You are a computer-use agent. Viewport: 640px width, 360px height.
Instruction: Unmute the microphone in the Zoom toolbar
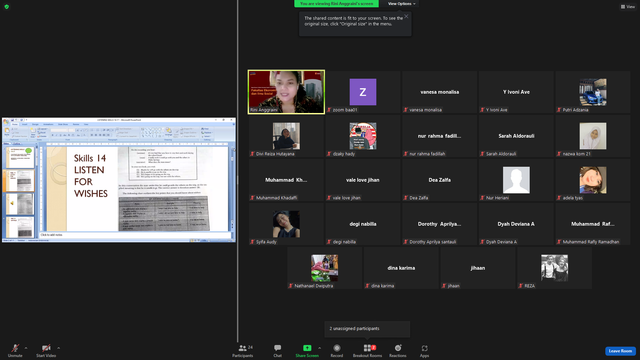tap(15, 350)
